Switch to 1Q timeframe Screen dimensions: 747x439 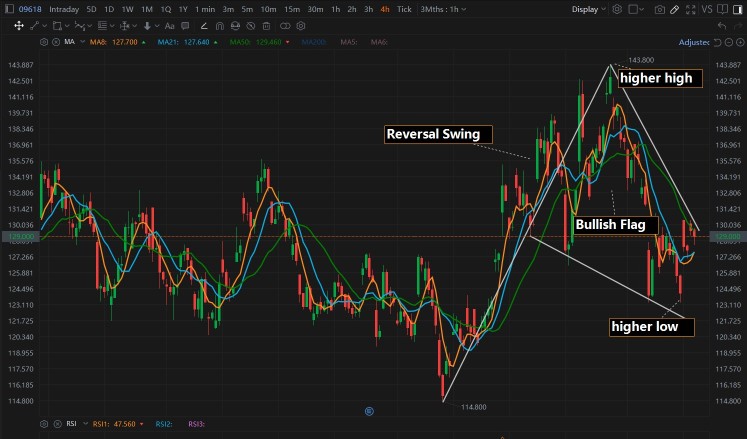point(165,9)
